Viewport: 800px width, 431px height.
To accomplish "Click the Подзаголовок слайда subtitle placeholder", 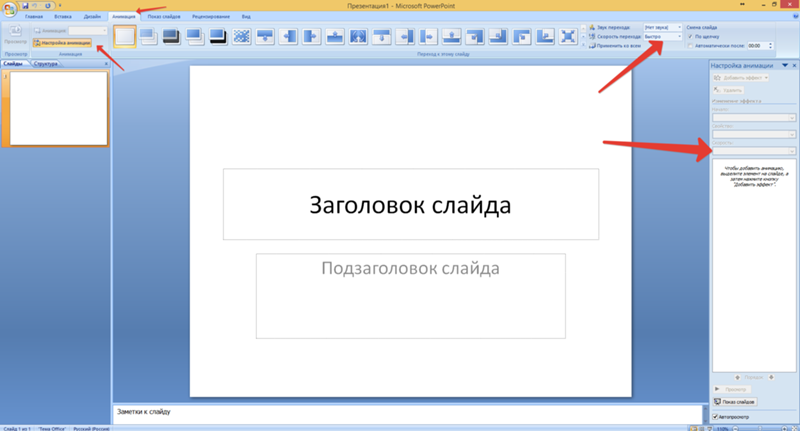I will pyautogui.click(x=411, y=296).
